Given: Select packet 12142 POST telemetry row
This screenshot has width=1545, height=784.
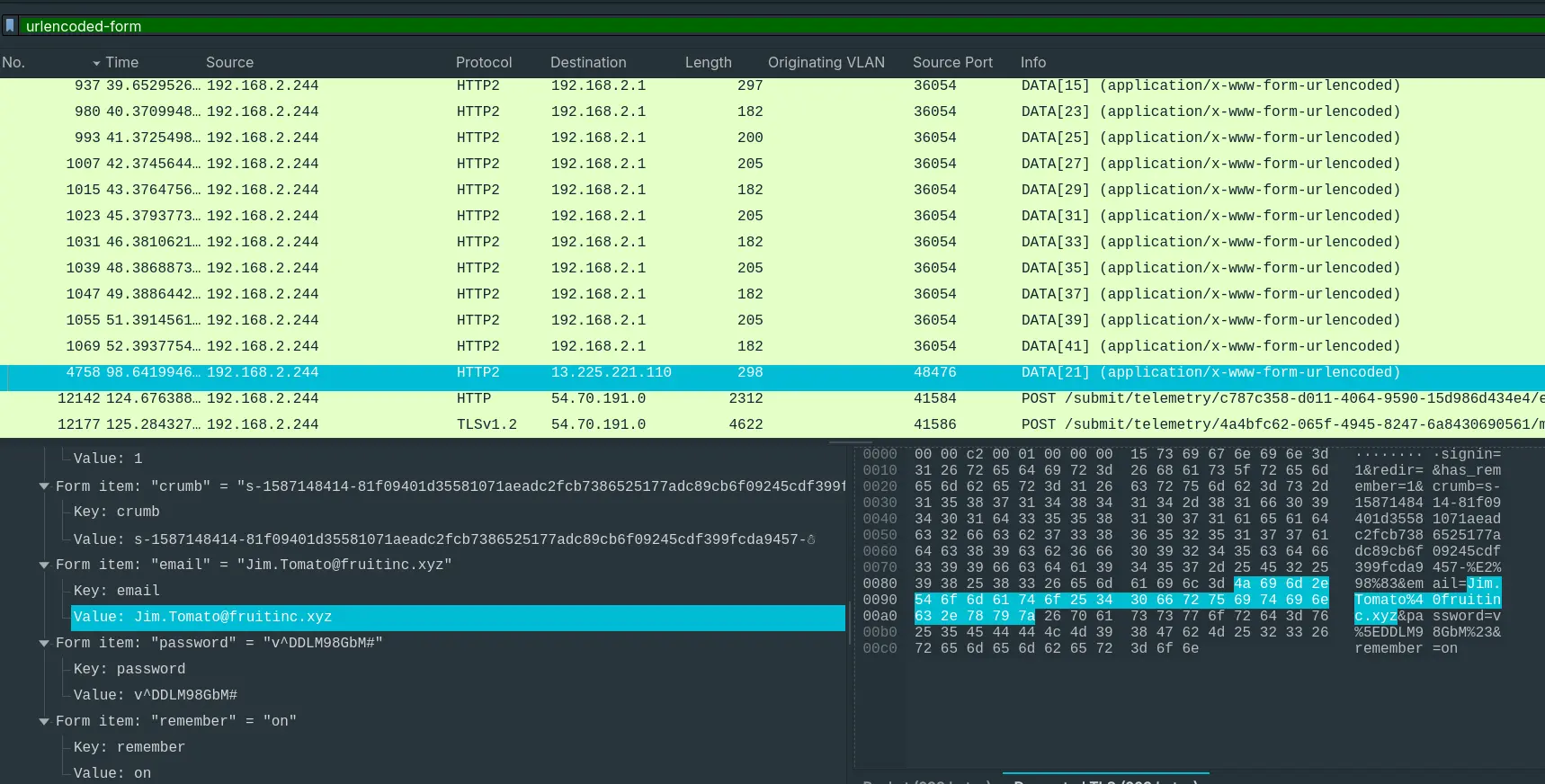Looking at the screenshot, I should (x=630, y=398).
